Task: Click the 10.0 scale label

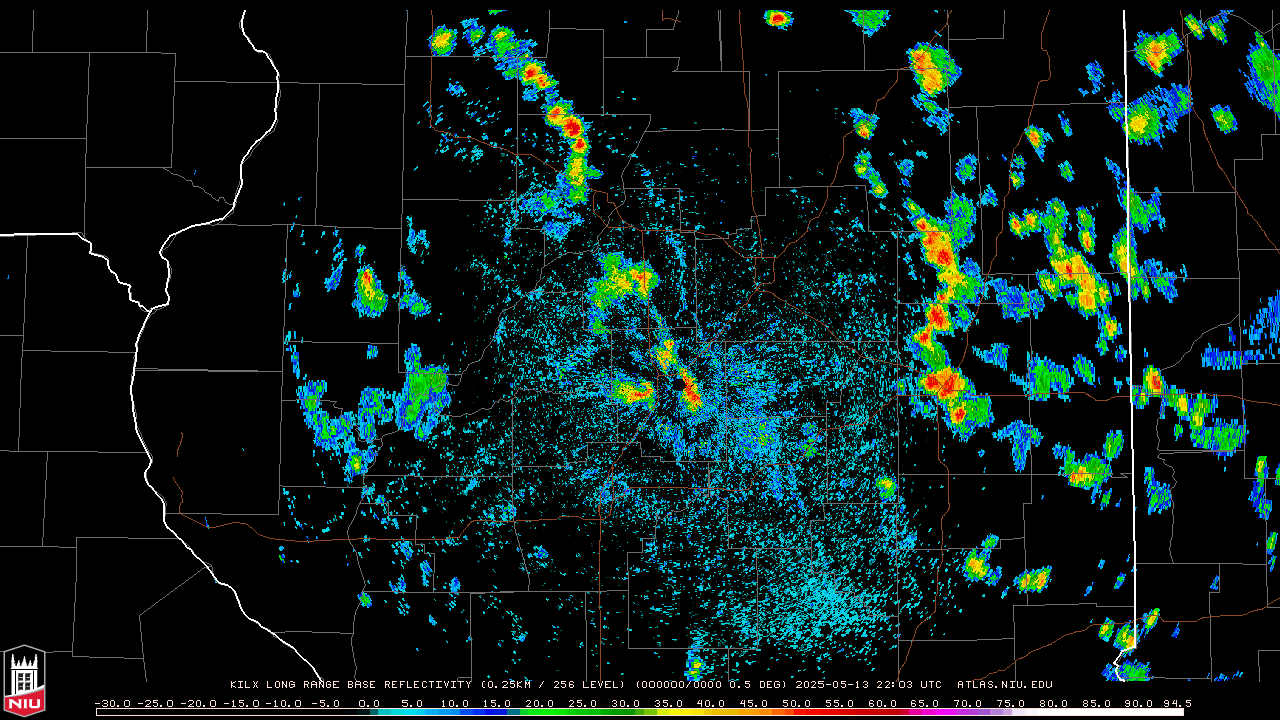Action: tap(454, 704)
